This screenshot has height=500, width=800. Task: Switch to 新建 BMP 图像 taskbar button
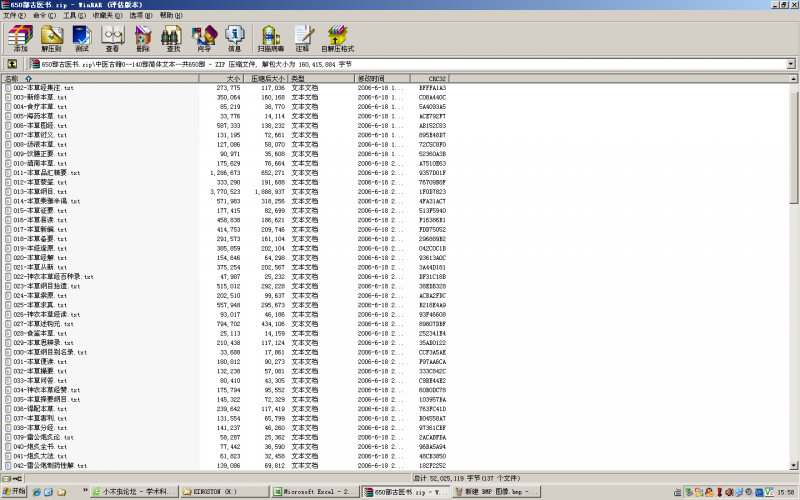pyautogui.click(x=496, y=492)
